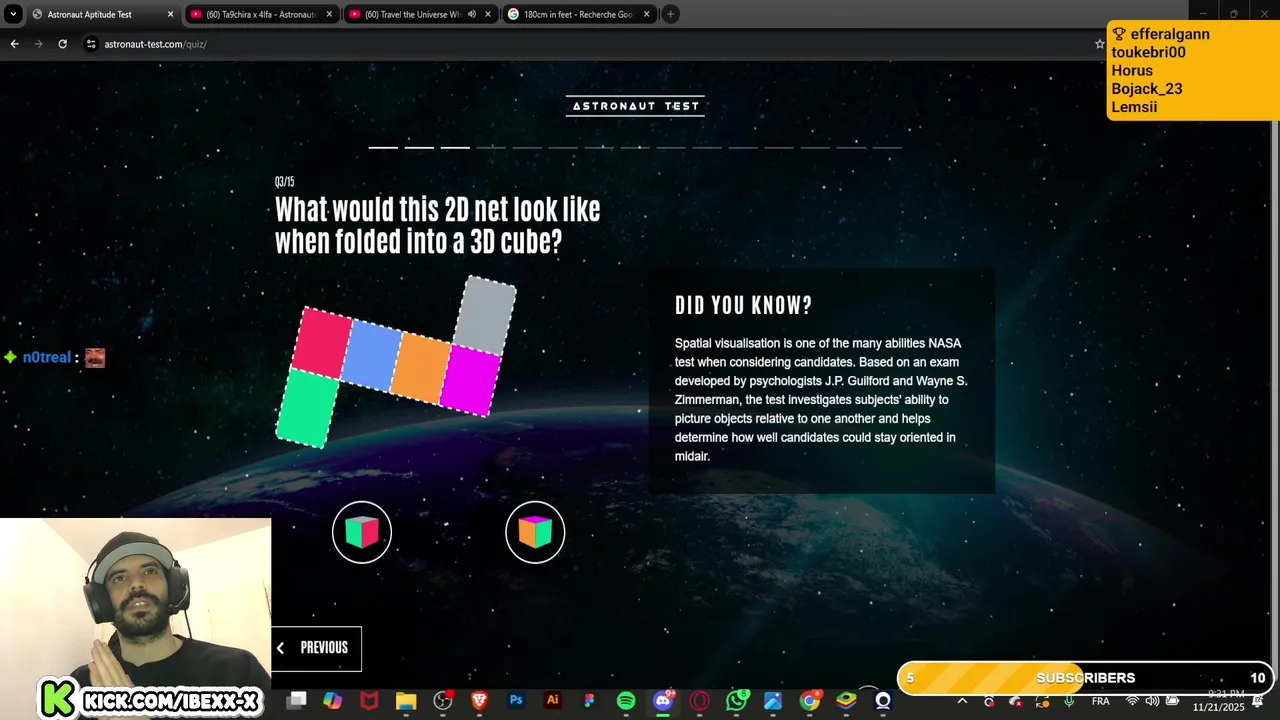Click the grey square of the net
1280x720 pixels.
click(x=486, y=315)
